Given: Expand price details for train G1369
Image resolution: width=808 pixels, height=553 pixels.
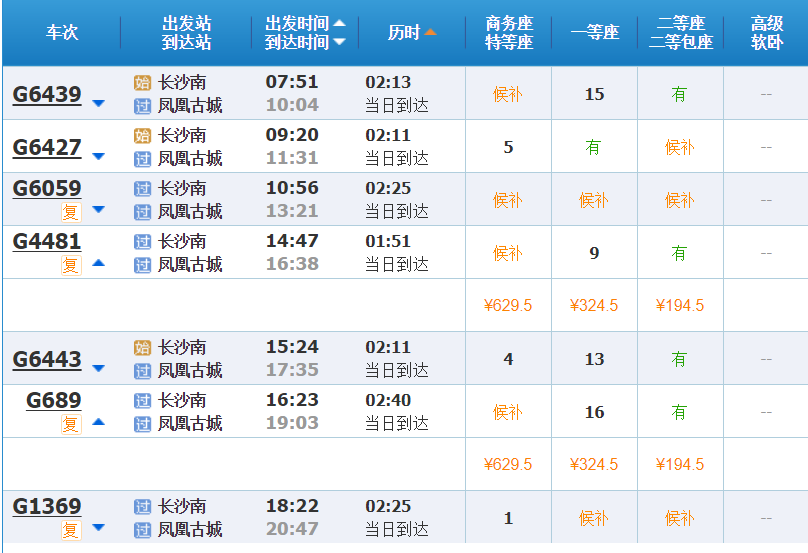Looking at the screenshot, I should 98,528.
